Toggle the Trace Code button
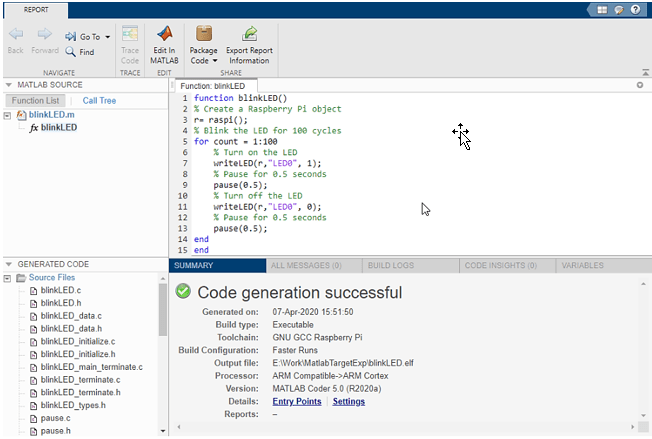 click(x=130, y=41)
